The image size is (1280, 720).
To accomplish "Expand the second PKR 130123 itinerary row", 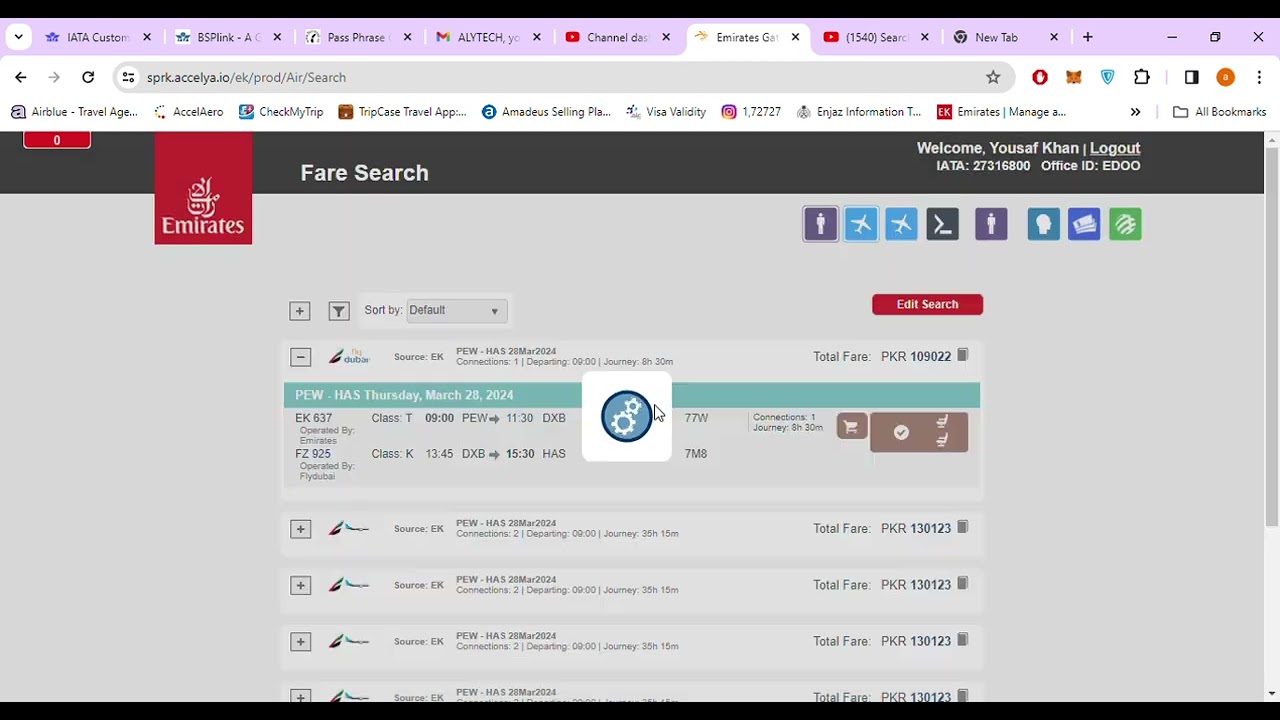I will (300, 585).
